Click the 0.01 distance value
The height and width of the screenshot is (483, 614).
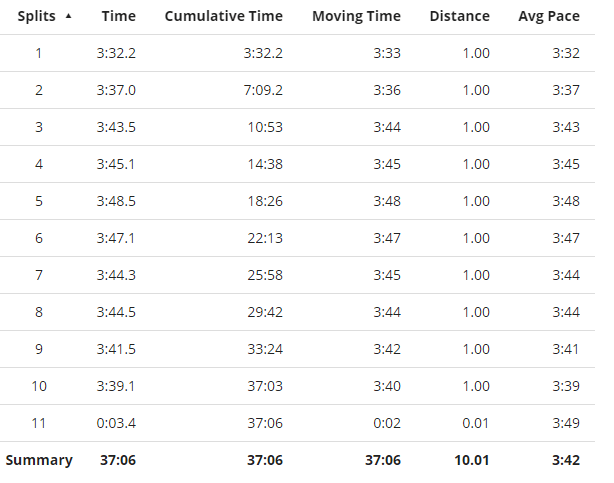coord(476,423)
